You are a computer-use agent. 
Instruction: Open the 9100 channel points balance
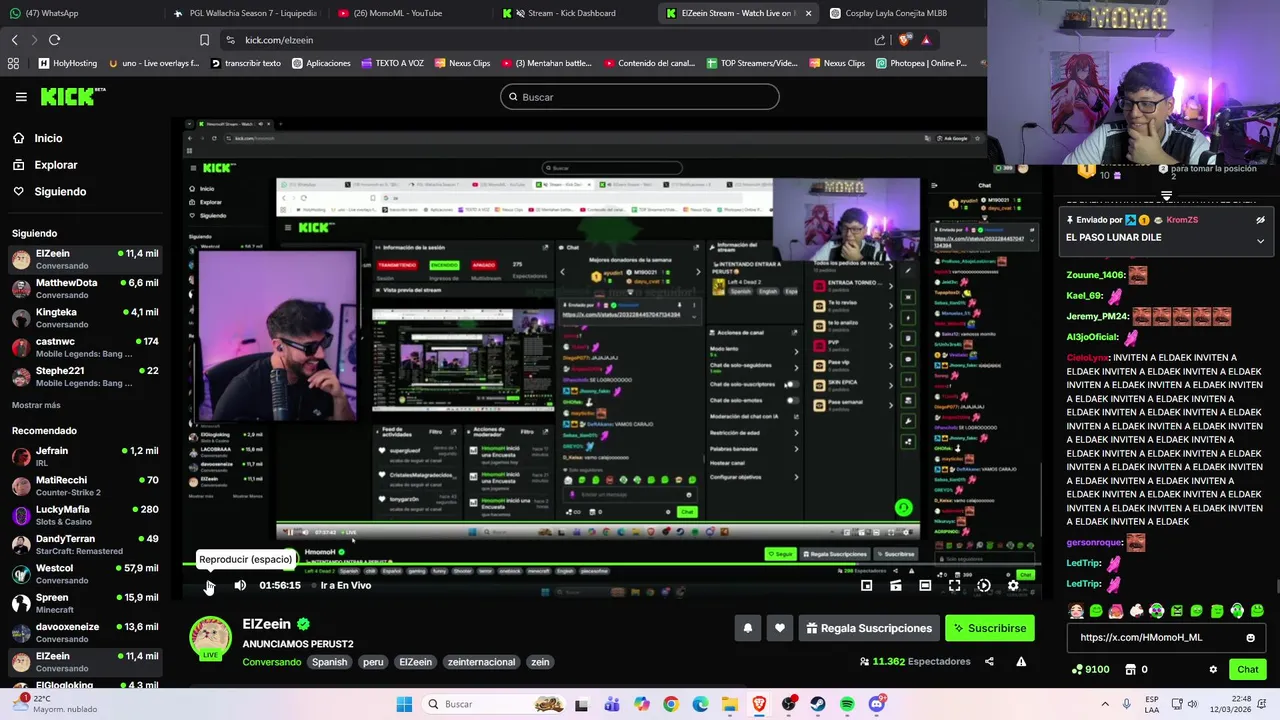(1090, 670)
